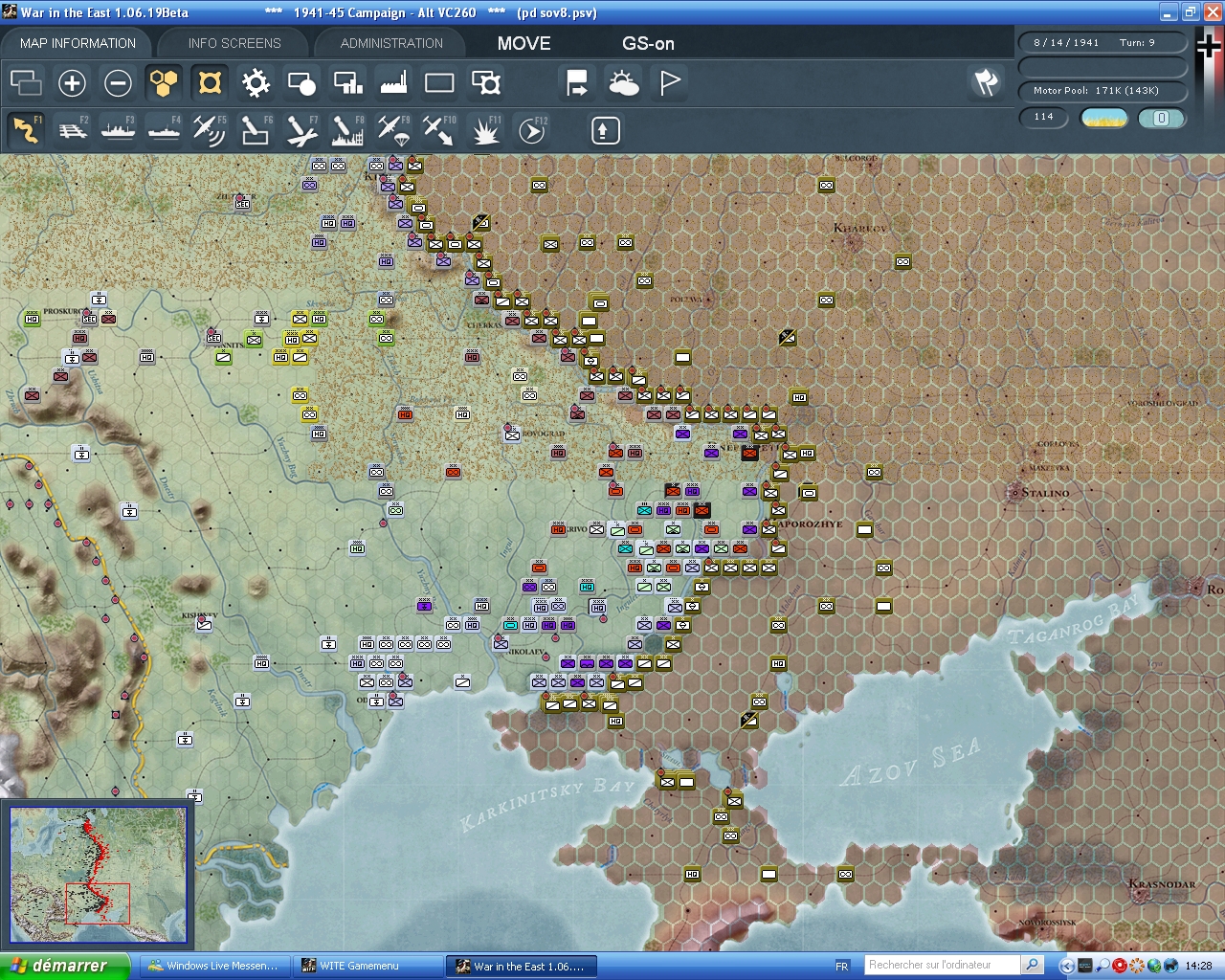
Task: Select the F9 airborne drop mode icon
Action: tap(392, 129)
